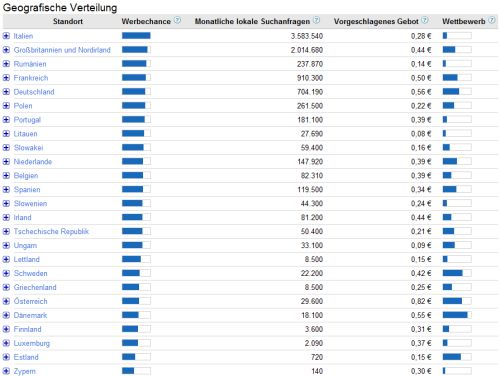
Task: Select bid value 0,82 € for Österreich
Action: tap(421, 301)
